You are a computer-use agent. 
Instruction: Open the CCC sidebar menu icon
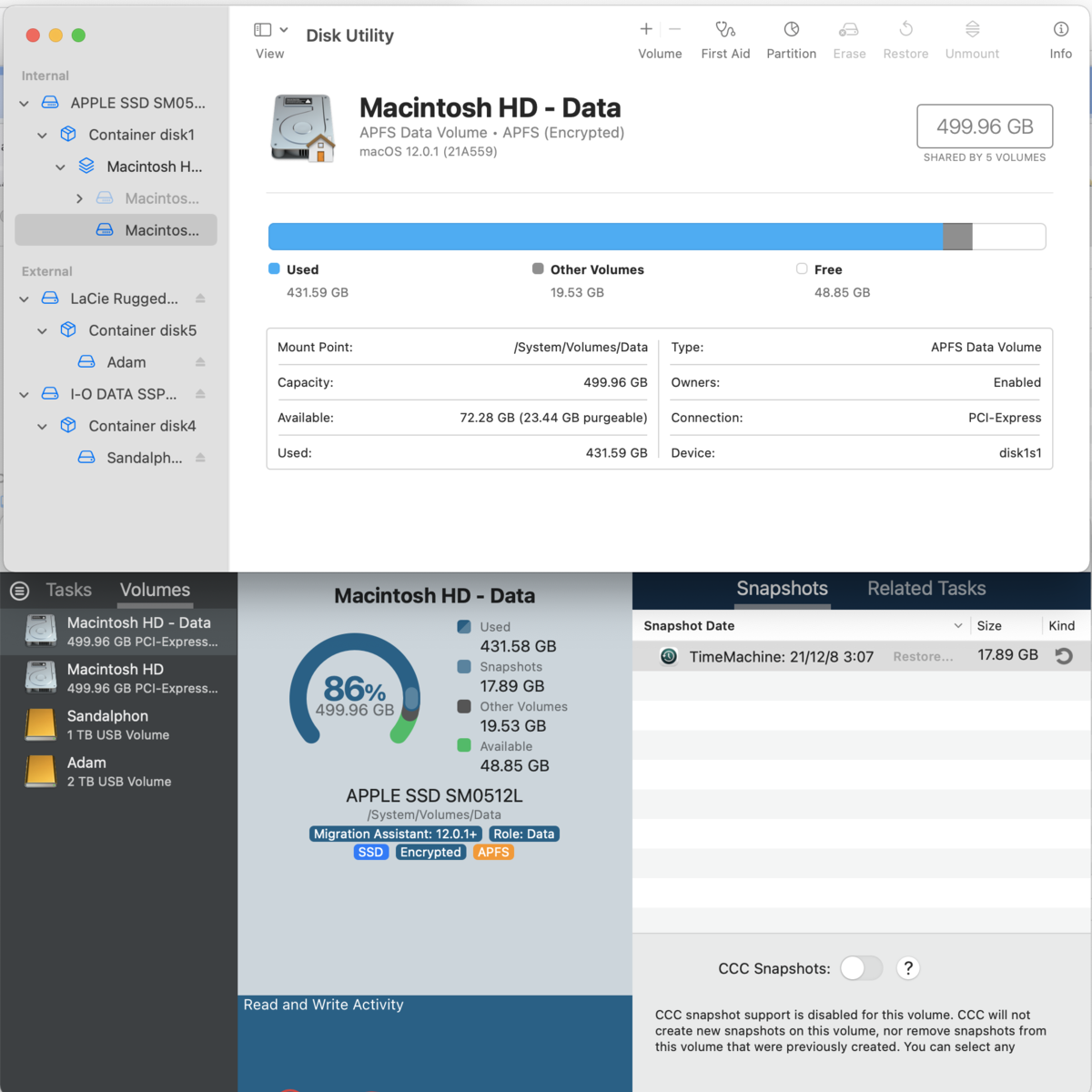click(20, 591)
